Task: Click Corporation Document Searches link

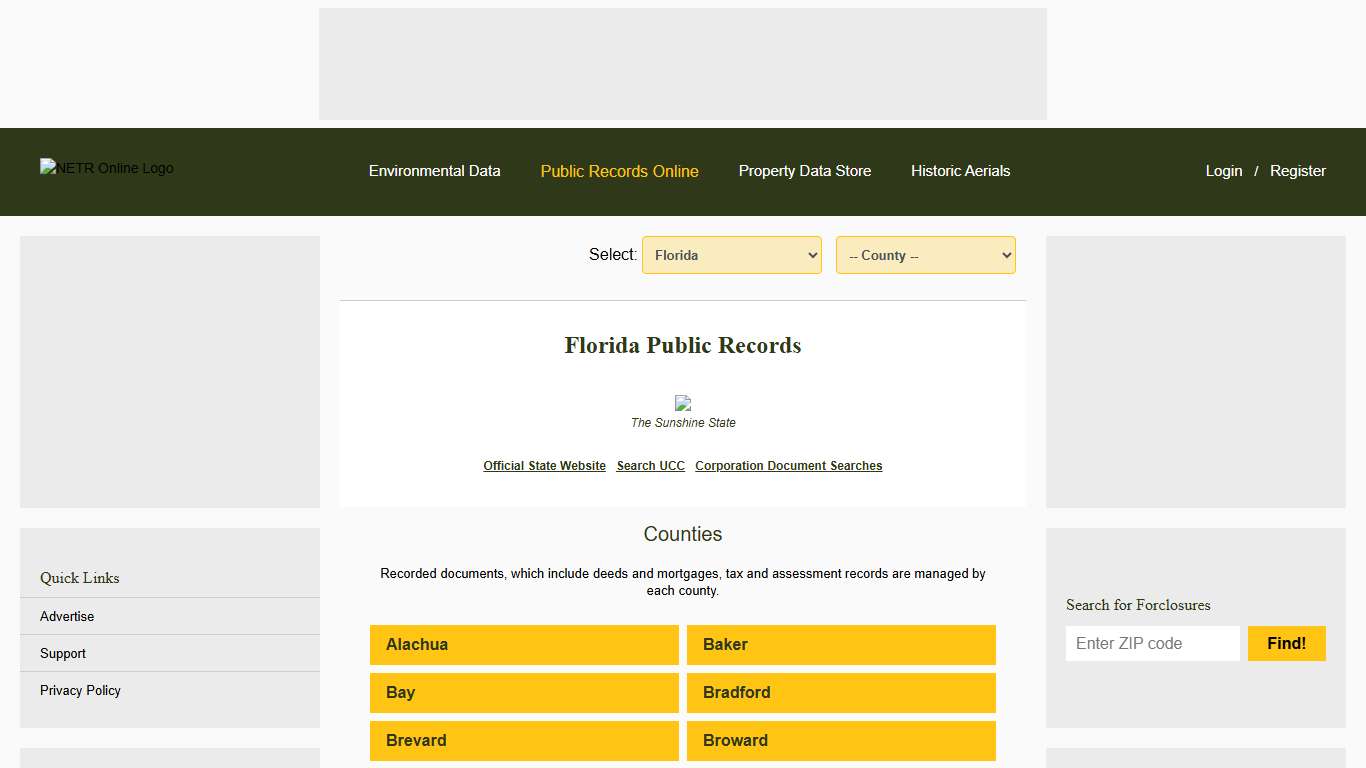Action: [x=788, y=465]
